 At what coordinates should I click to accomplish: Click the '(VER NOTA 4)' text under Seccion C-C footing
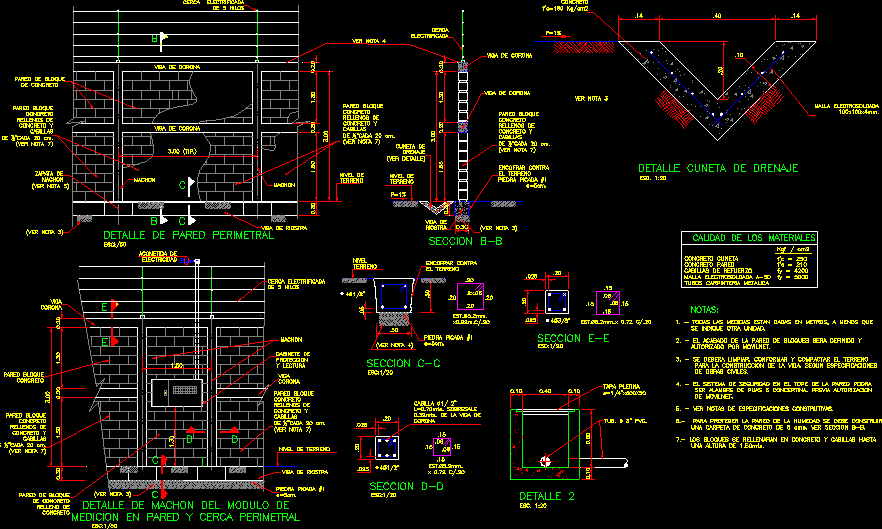tap(394, 345)
